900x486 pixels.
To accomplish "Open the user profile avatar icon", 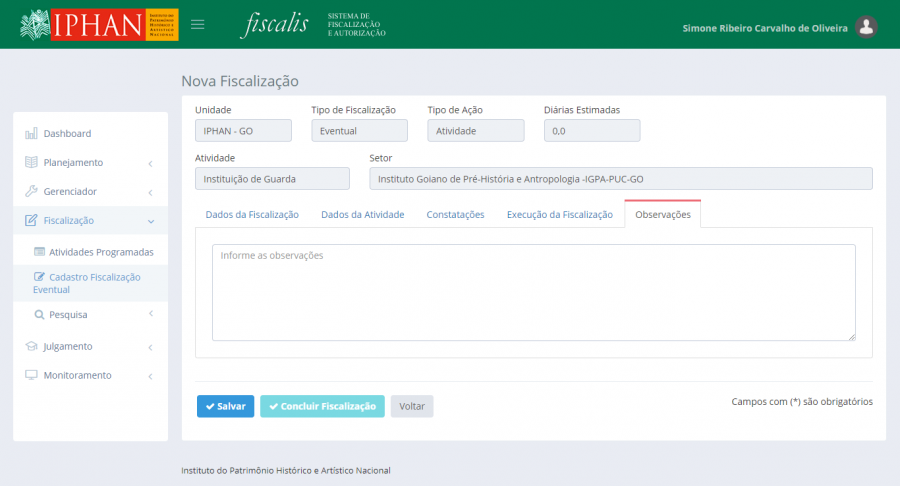I will click(x=867, y=28).
